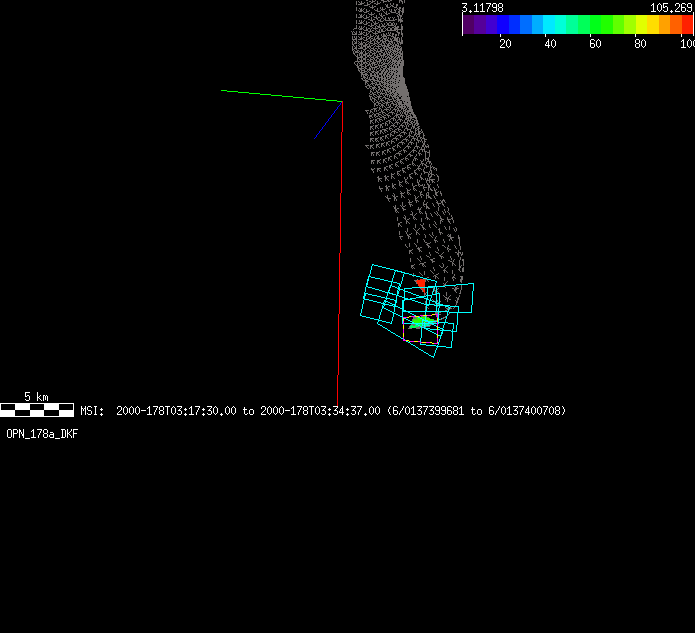Click the green colored patch inside footprints
Viewport: 695px width, 633px height.
pos(422,321)
